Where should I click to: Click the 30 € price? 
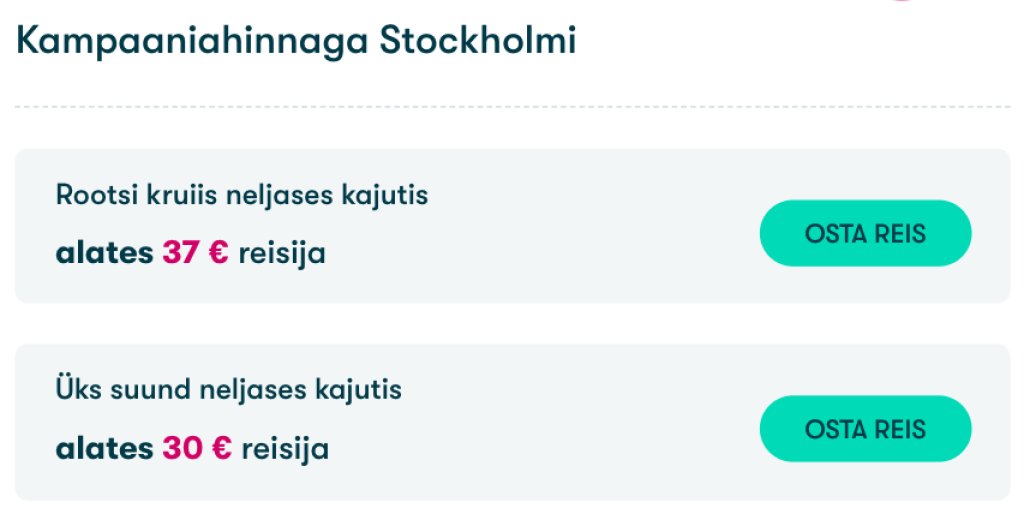coord(196,449)
